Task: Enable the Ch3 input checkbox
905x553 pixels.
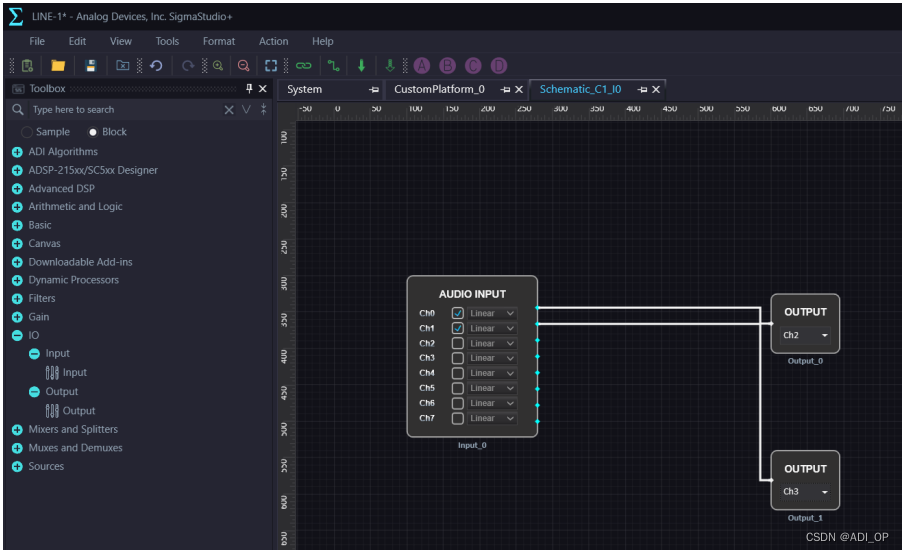Action: [458, 358]
